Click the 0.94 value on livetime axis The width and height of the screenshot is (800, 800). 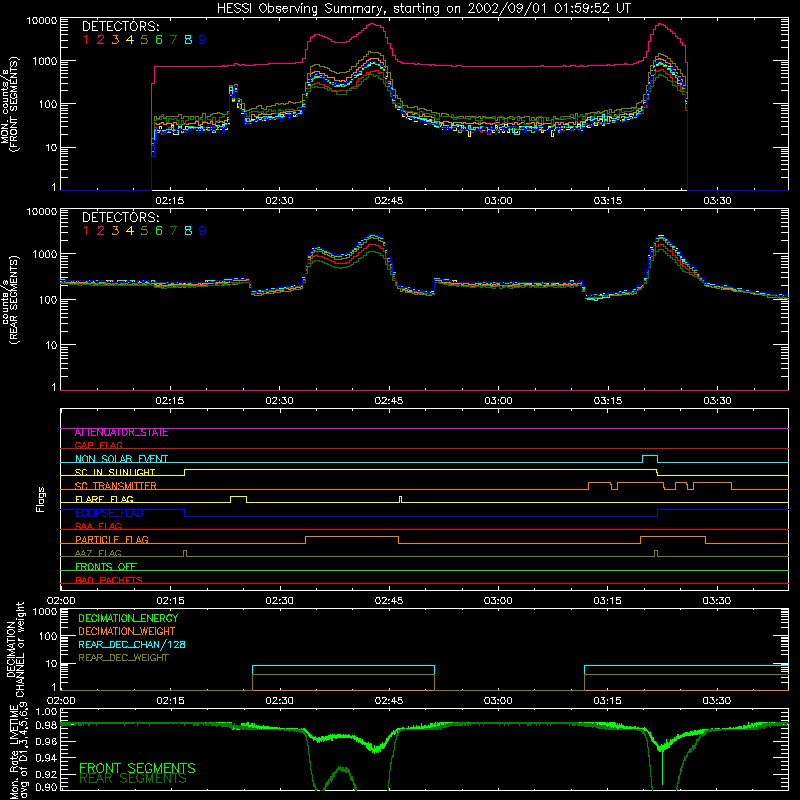[45, 758]
